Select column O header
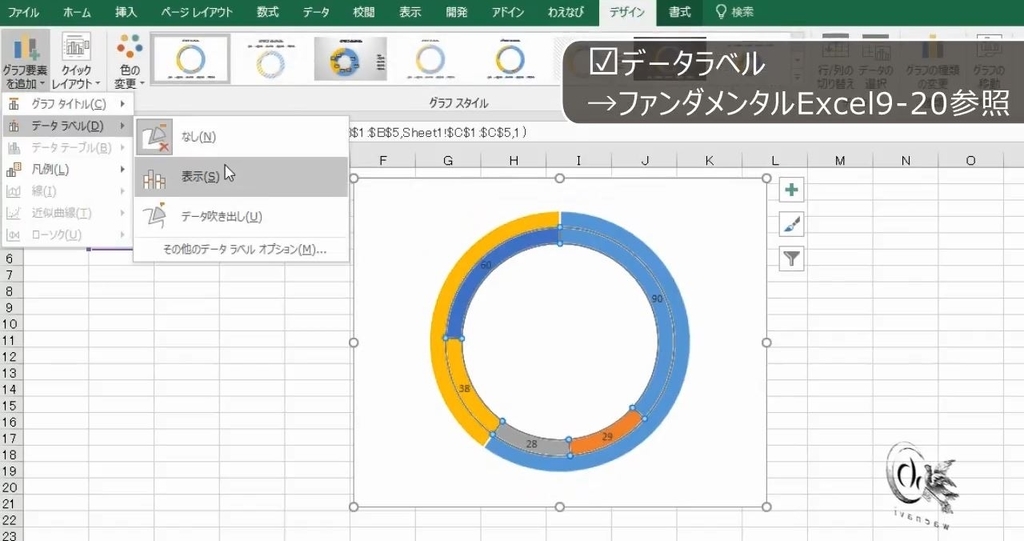The image size is (1024, 541). click(x=970, y=160)
